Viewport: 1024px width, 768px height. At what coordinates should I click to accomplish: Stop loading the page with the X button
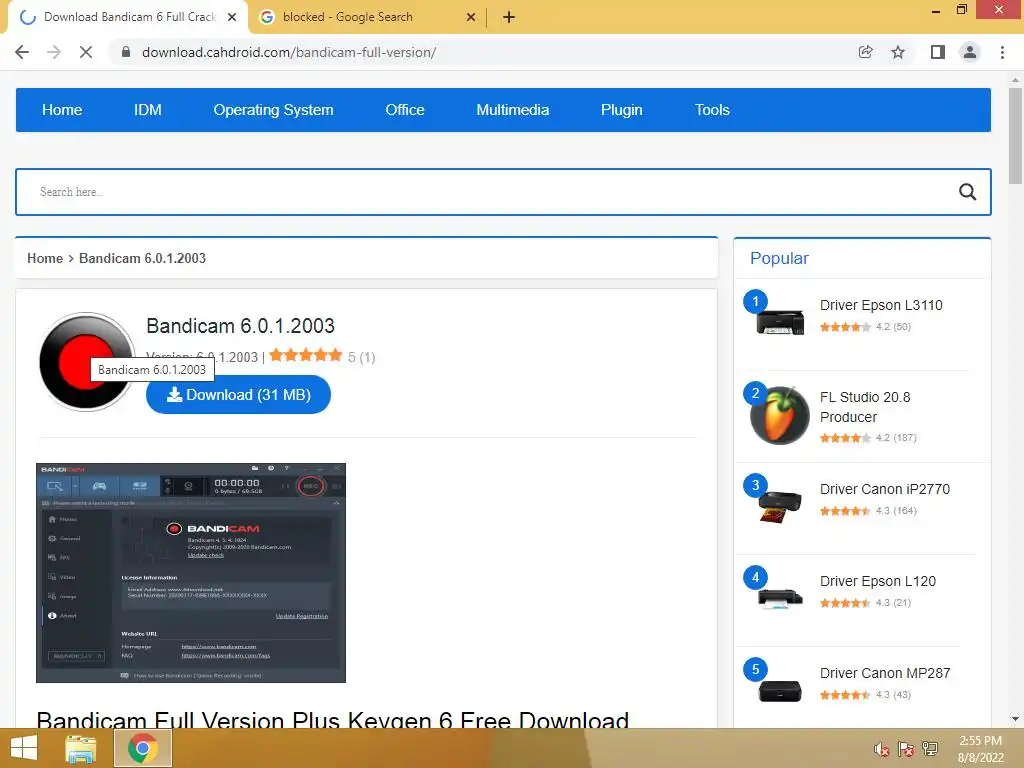86,52
